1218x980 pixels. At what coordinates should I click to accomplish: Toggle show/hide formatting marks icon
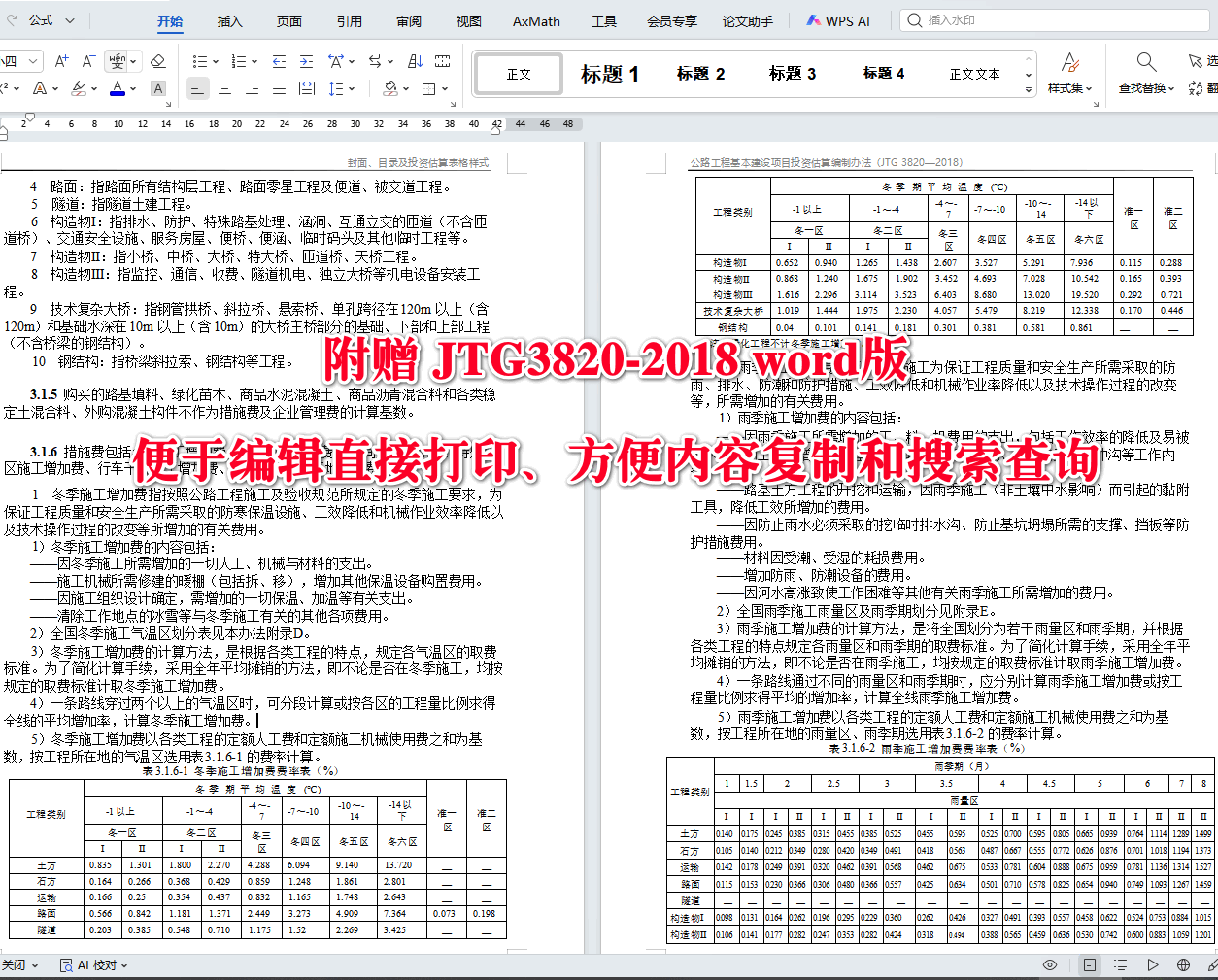tap(443, 61)
